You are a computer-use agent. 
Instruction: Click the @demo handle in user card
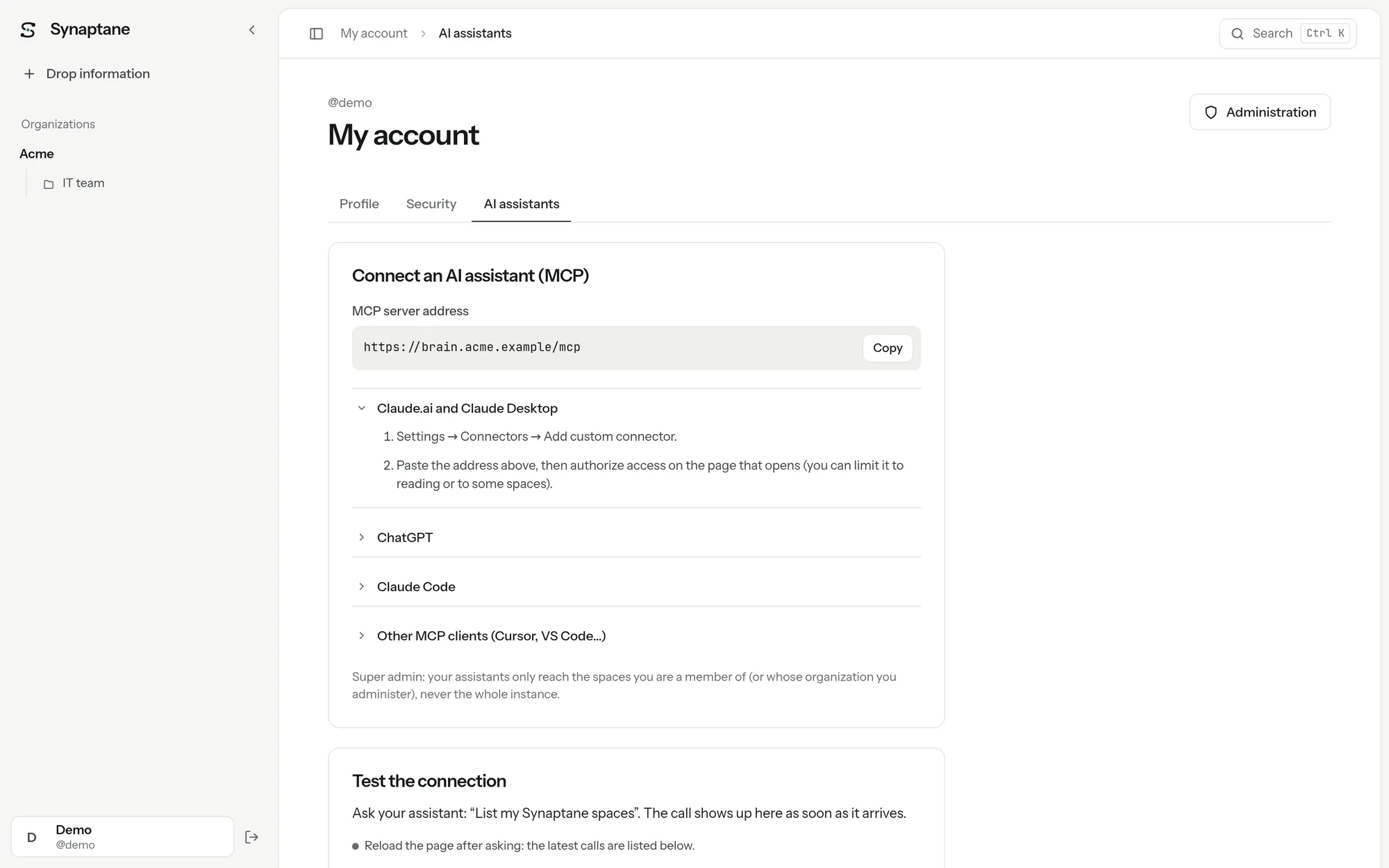click(x=75, y=845)
